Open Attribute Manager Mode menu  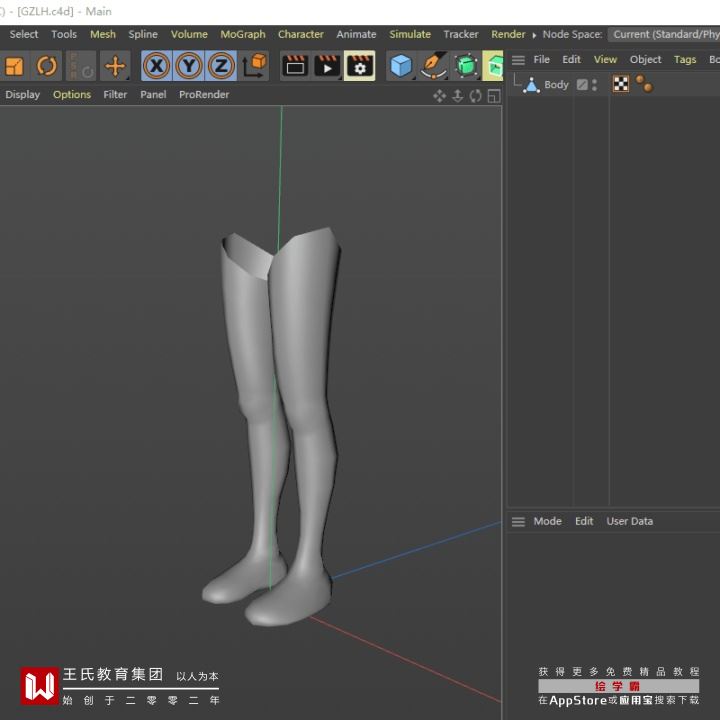pos(547,521)
